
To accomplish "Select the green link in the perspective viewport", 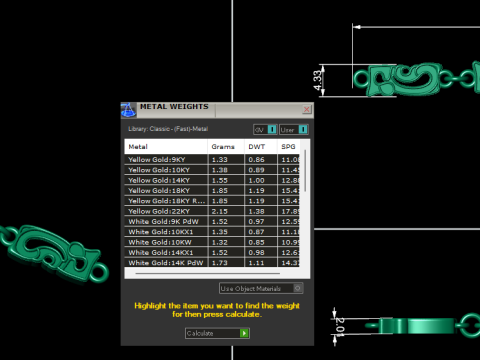I will (x=55, y=253).
